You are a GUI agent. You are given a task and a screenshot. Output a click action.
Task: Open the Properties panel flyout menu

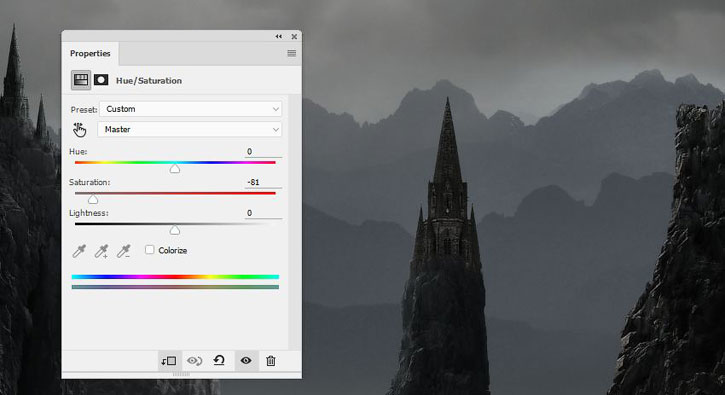(292, 53)
